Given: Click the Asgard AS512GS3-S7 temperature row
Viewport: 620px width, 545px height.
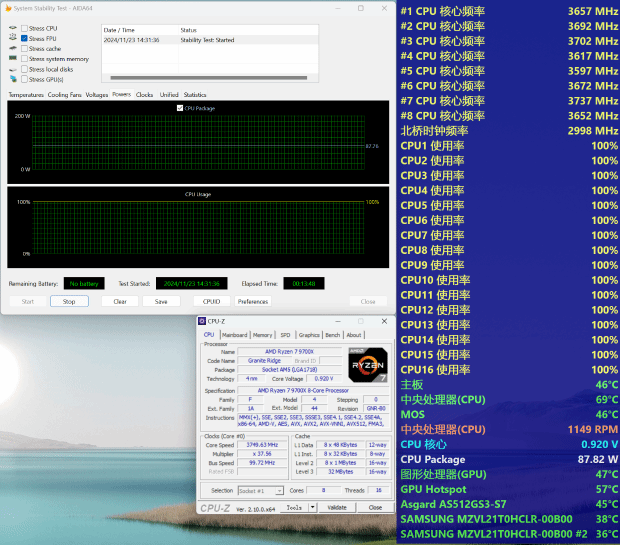Looking at the screenshot, I should [x=508, y=504].
